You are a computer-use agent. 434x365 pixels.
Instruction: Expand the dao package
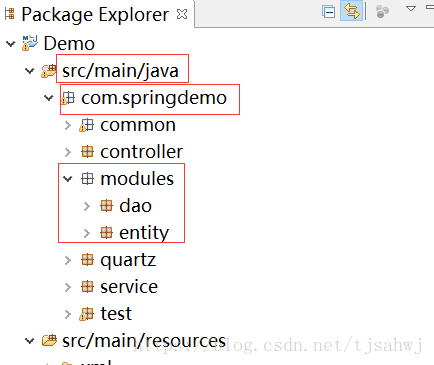(x=87, y=206)
